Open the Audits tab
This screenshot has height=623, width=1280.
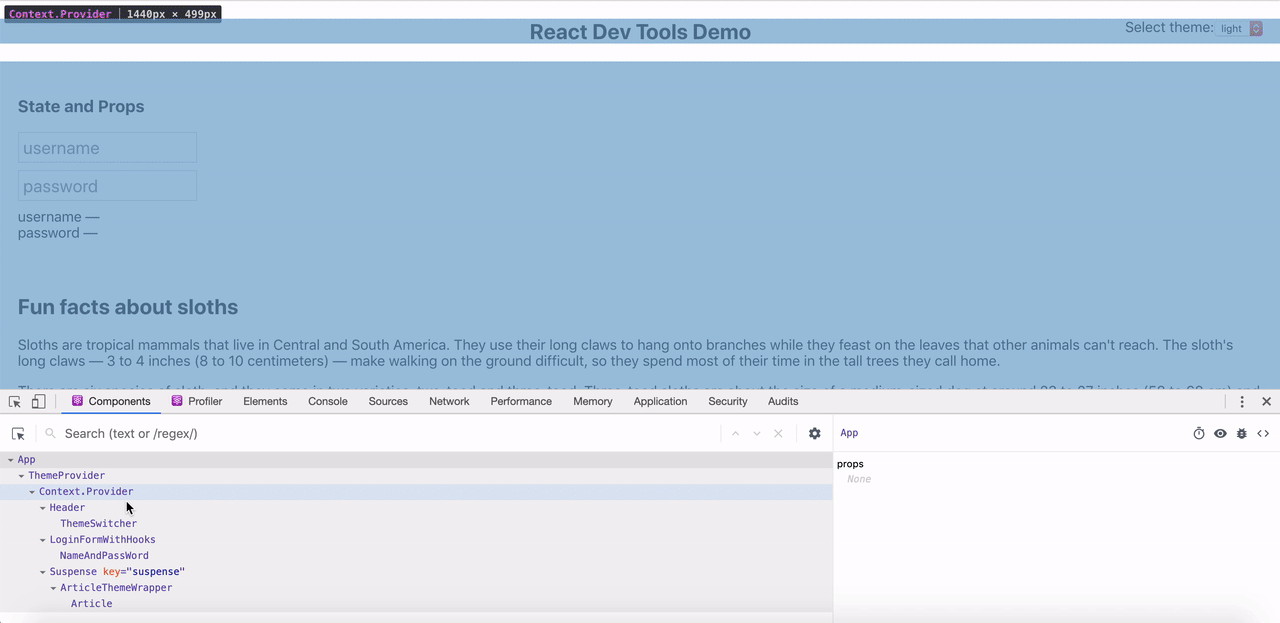click(783, 402)
